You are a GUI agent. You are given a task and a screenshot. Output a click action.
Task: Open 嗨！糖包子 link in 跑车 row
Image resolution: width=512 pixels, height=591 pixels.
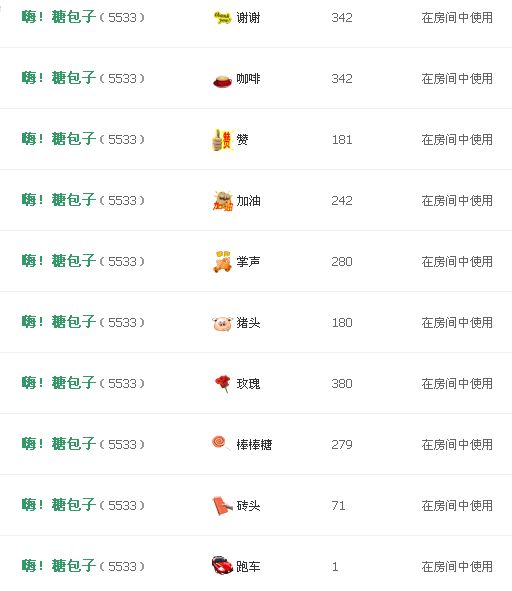click(58, 566)
